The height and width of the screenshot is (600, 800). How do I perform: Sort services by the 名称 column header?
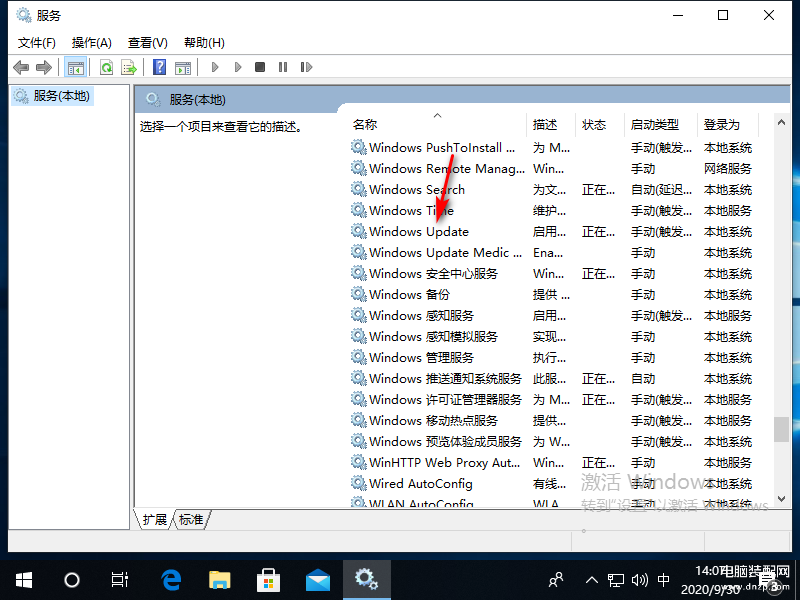coord(438,124)
